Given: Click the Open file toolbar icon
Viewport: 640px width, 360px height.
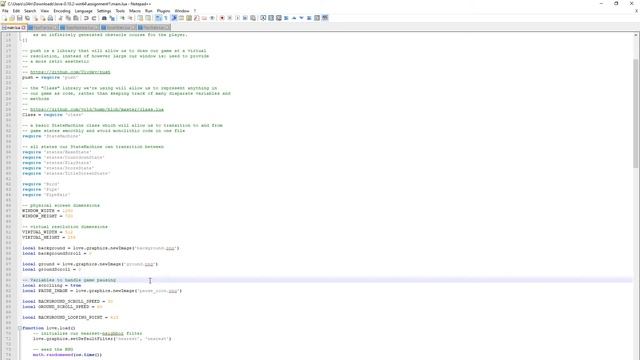Looking at the screenshot, I should [12, 18].
